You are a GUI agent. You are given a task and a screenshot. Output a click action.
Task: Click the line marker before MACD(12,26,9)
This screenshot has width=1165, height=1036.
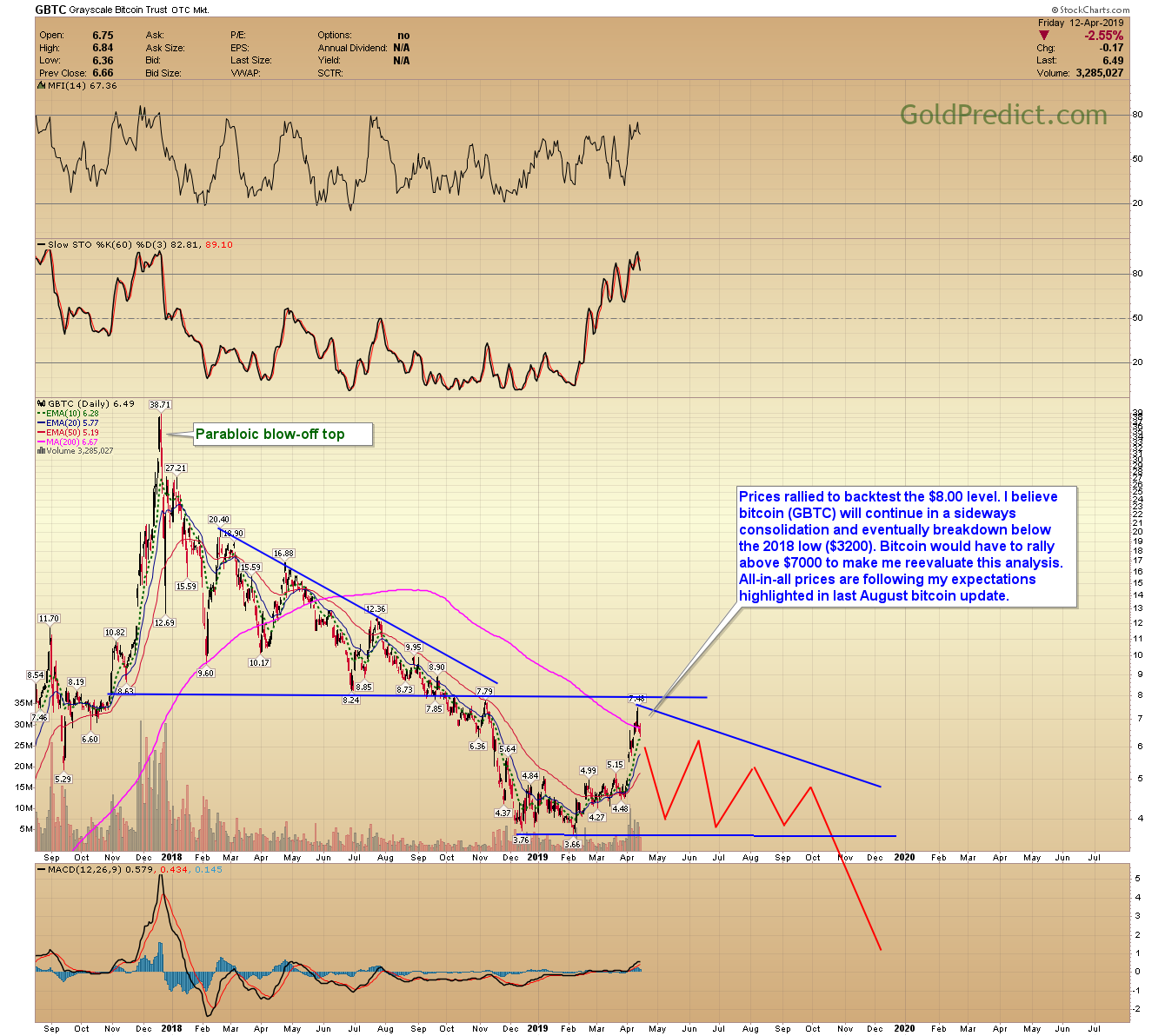click(x=40, y=869)
